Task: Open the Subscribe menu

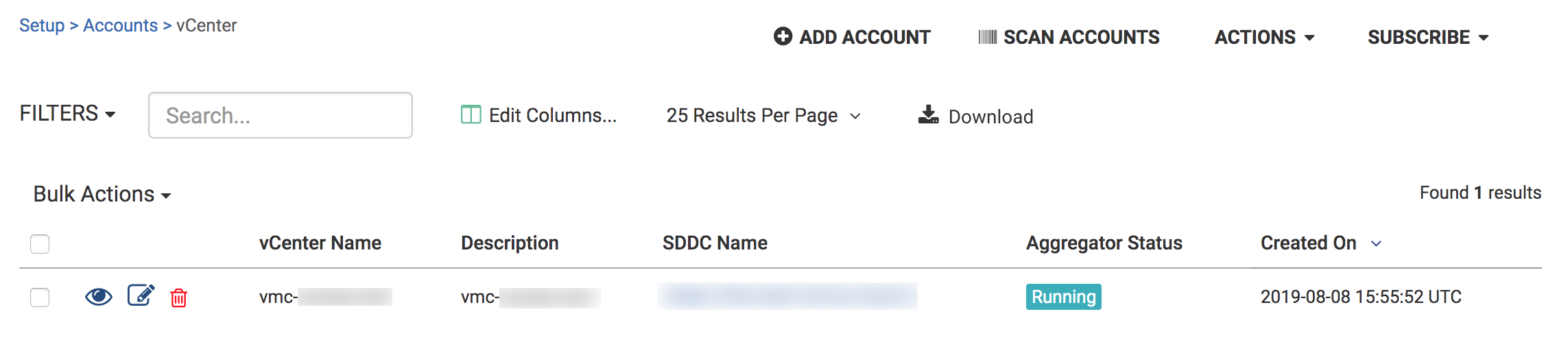Action: point(1427,37)
